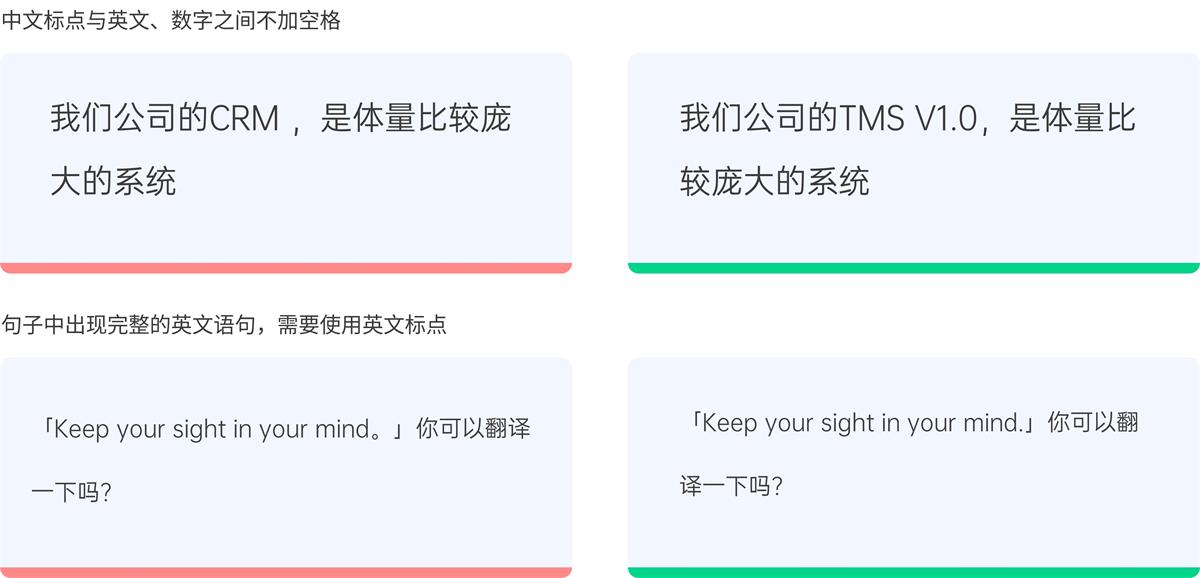Viewport: 1200px width, 578px height.
Task: Click 是体量比 in the TMS card
Action: [x=1073, y=119]
